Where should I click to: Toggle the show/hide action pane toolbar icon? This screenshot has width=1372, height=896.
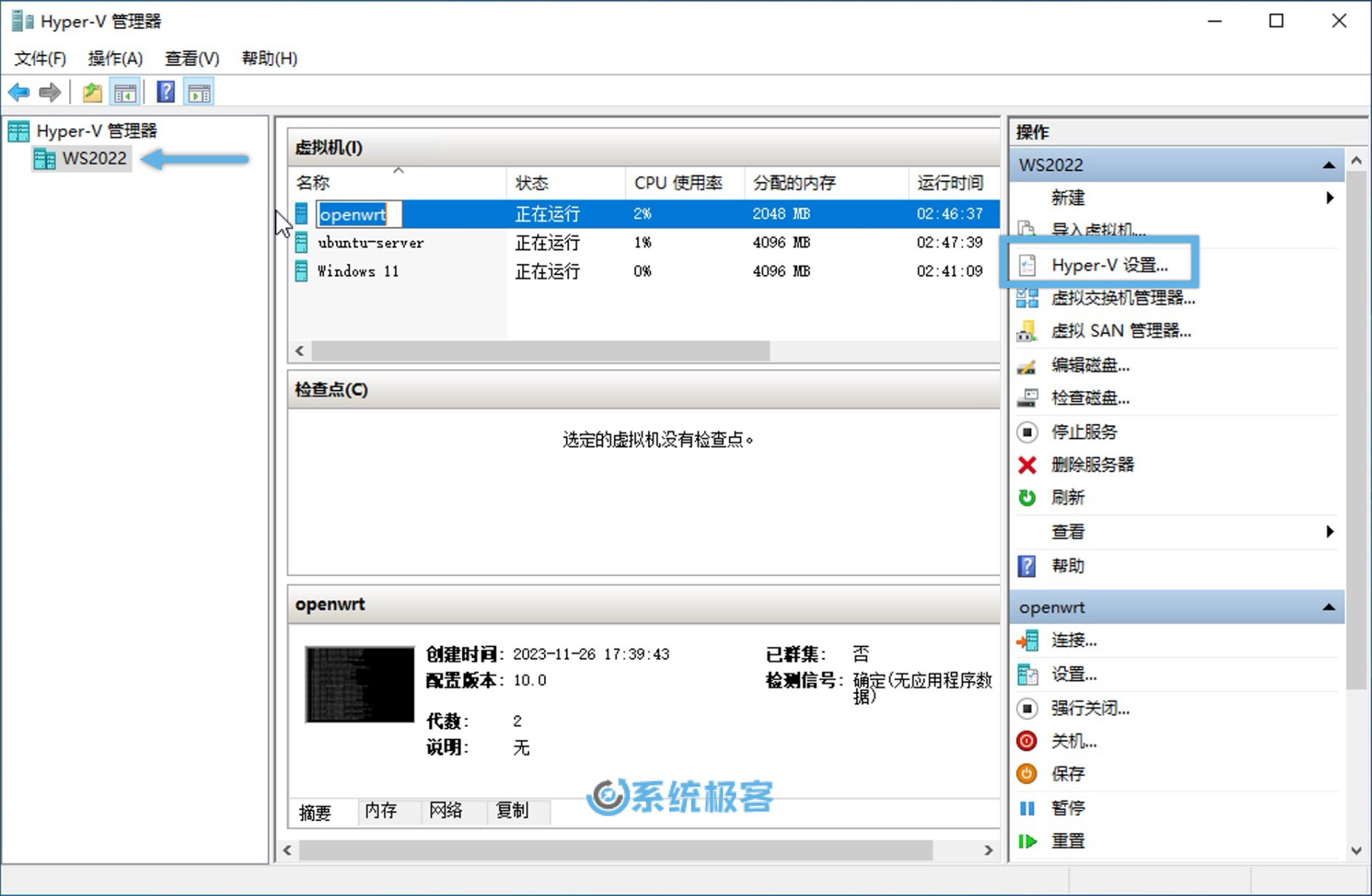(x=199, y=92)
